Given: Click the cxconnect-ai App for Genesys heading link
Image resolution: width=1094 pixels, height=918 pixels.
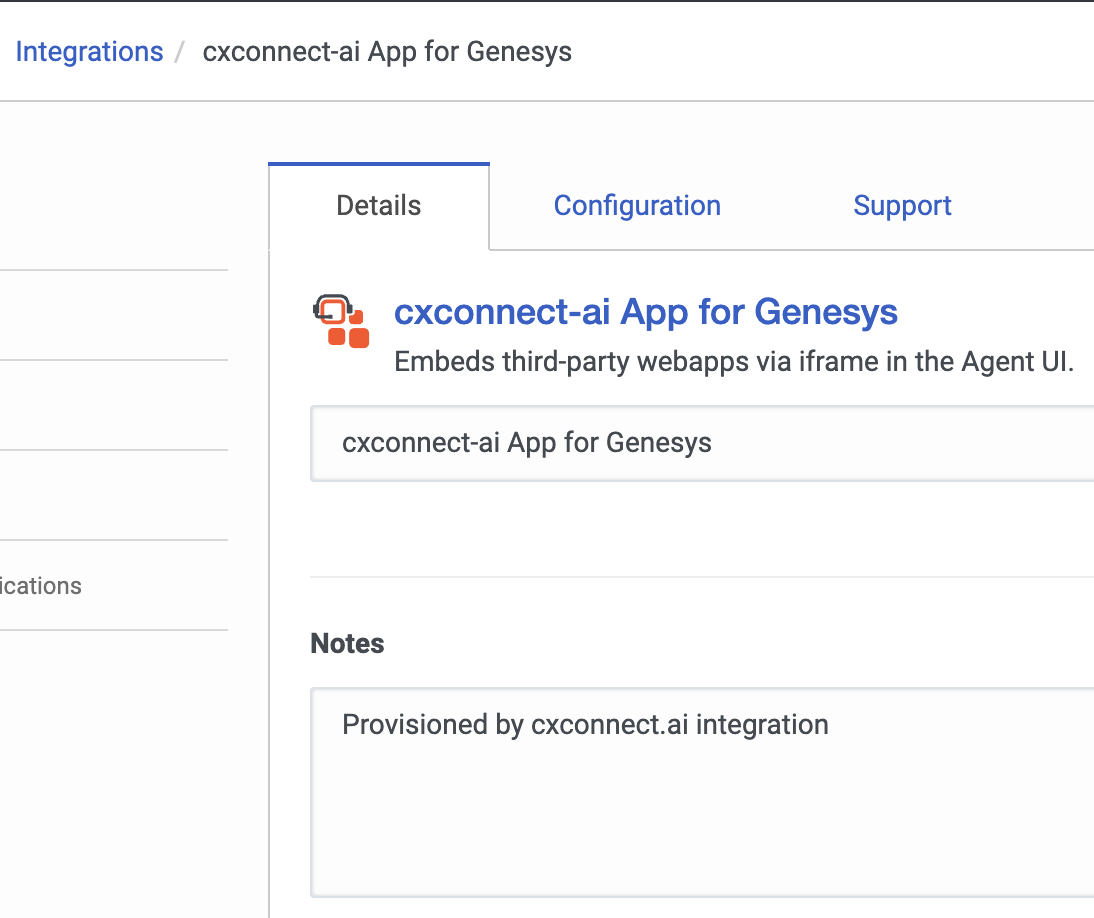Looking at the screenshot, I should (x=646, y=312).
